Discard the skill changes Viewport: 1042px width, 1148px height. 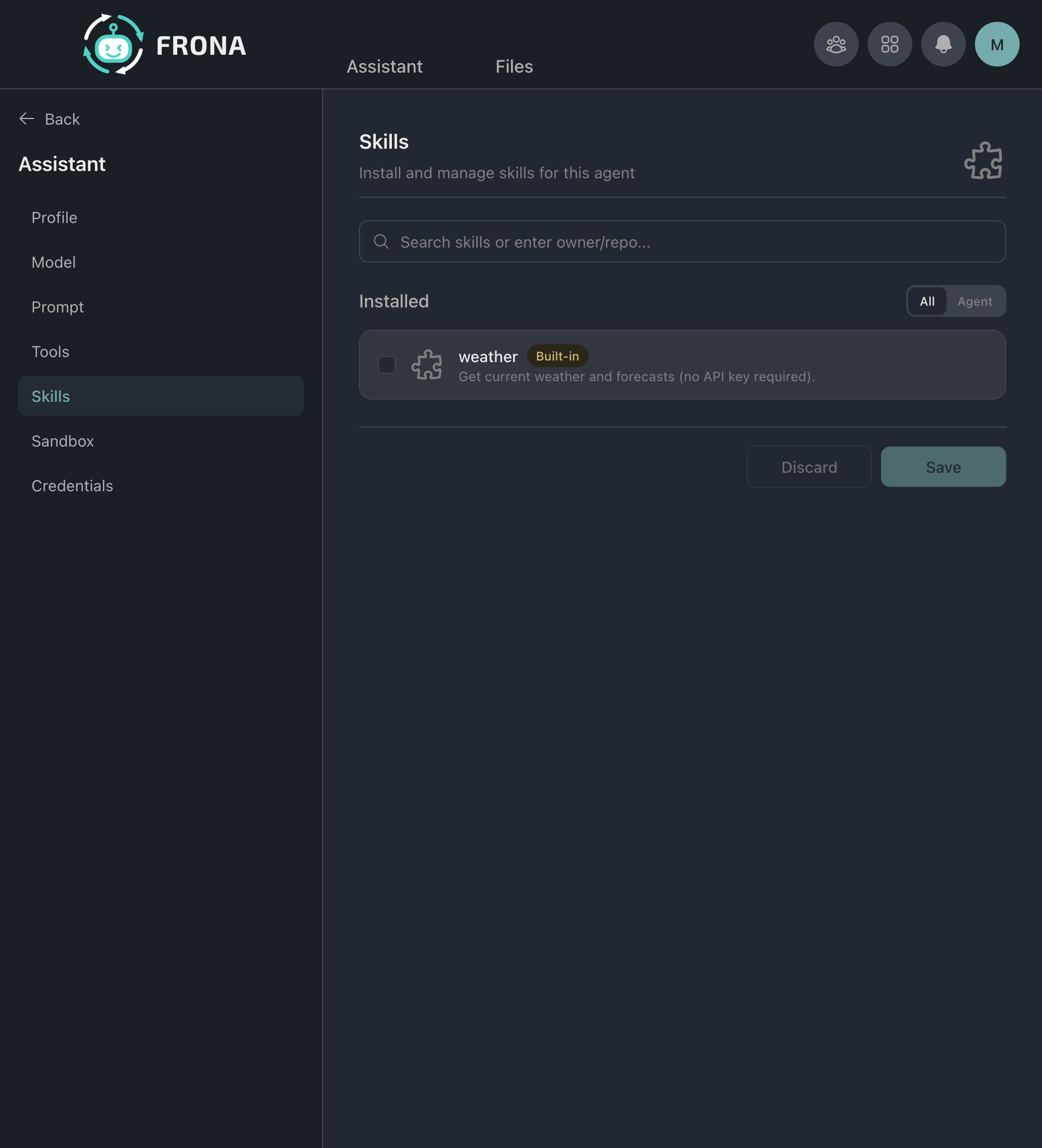coord(808,467)
